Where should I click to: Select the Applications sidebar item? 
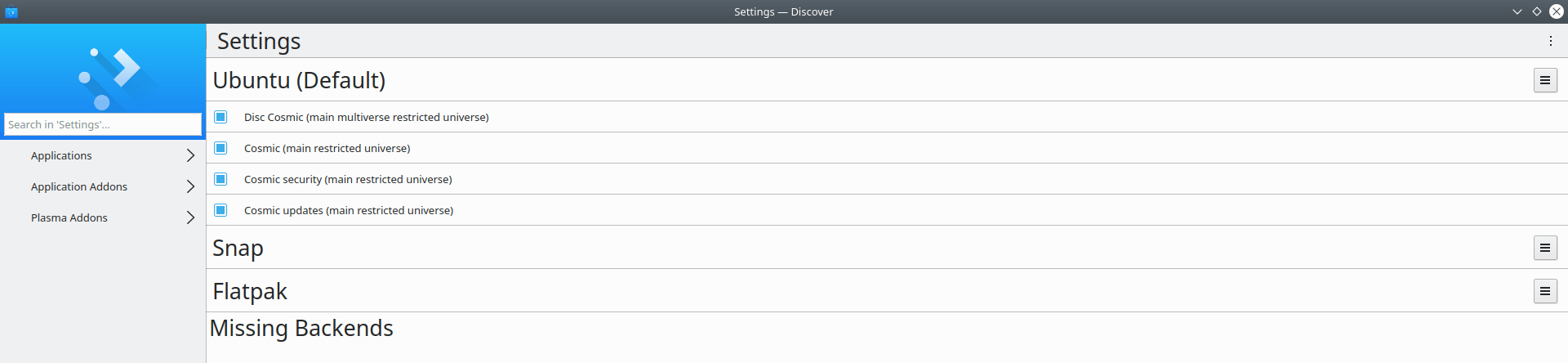103,155
